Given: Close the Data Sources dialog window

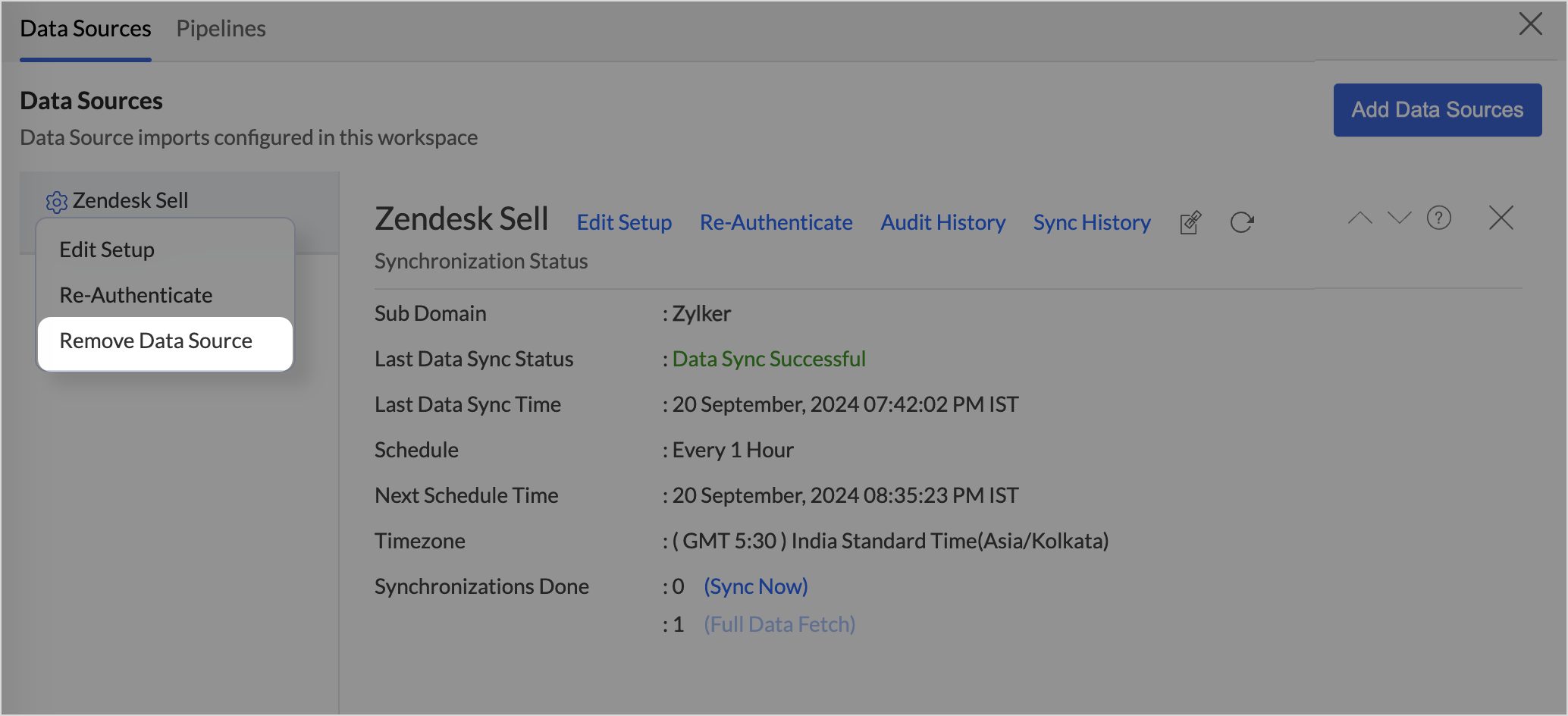Looking at the screenshot, I should pyautogui.click(x=1530, y=24).
